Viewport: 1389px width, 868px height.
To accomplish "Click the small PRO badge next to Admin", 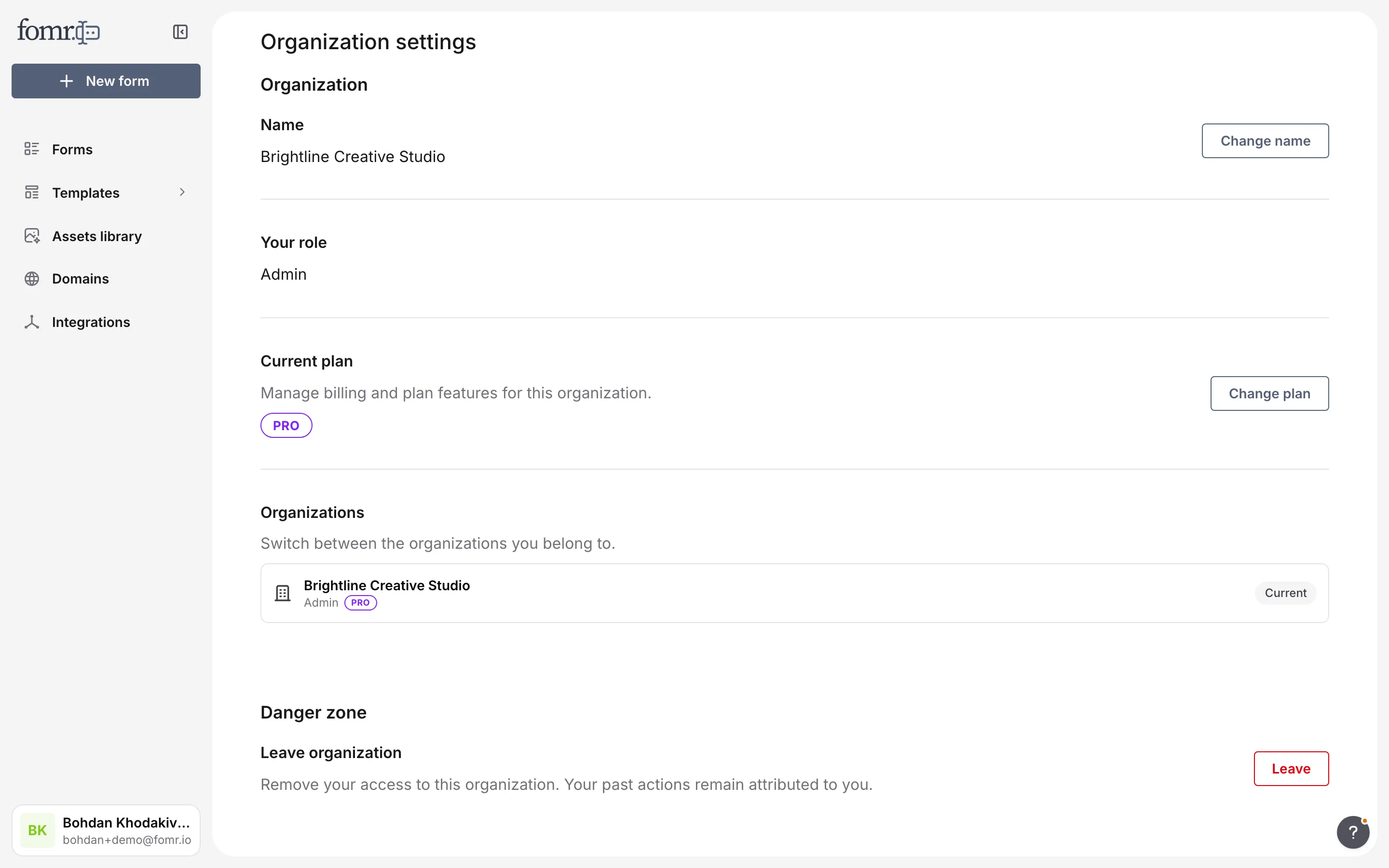I will coord(360,603).
